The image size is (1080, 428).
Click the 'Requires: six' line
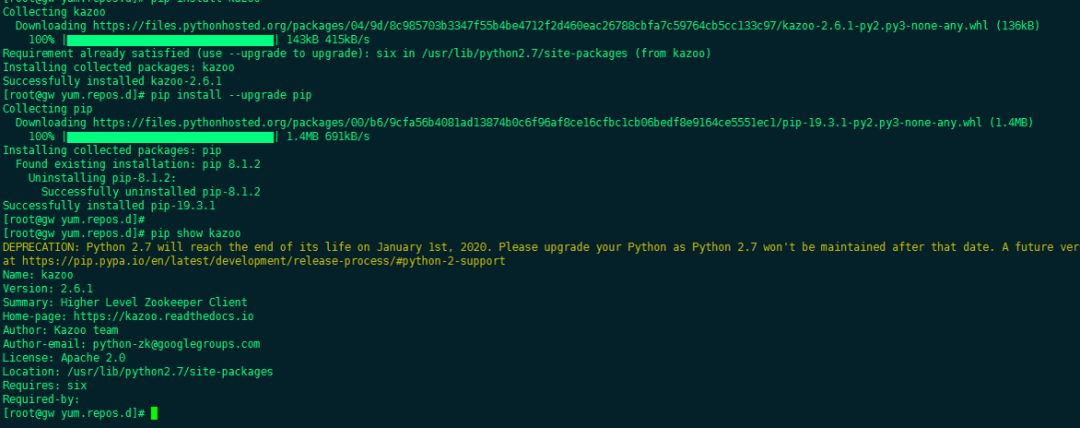pos(45,385)
